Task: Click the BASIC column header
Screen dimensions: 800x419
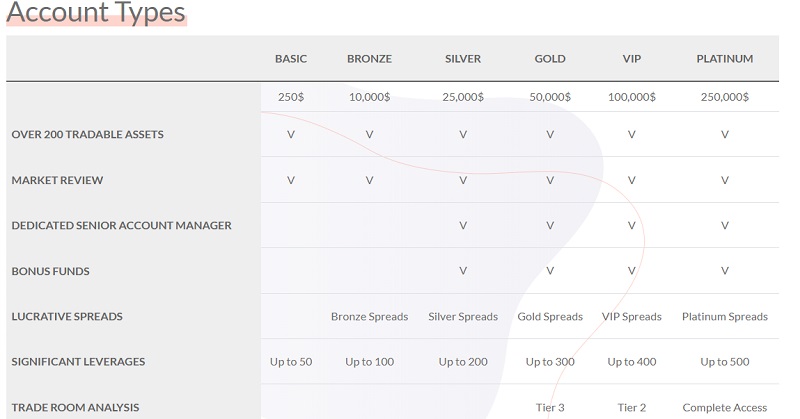Action: [291, 59]
